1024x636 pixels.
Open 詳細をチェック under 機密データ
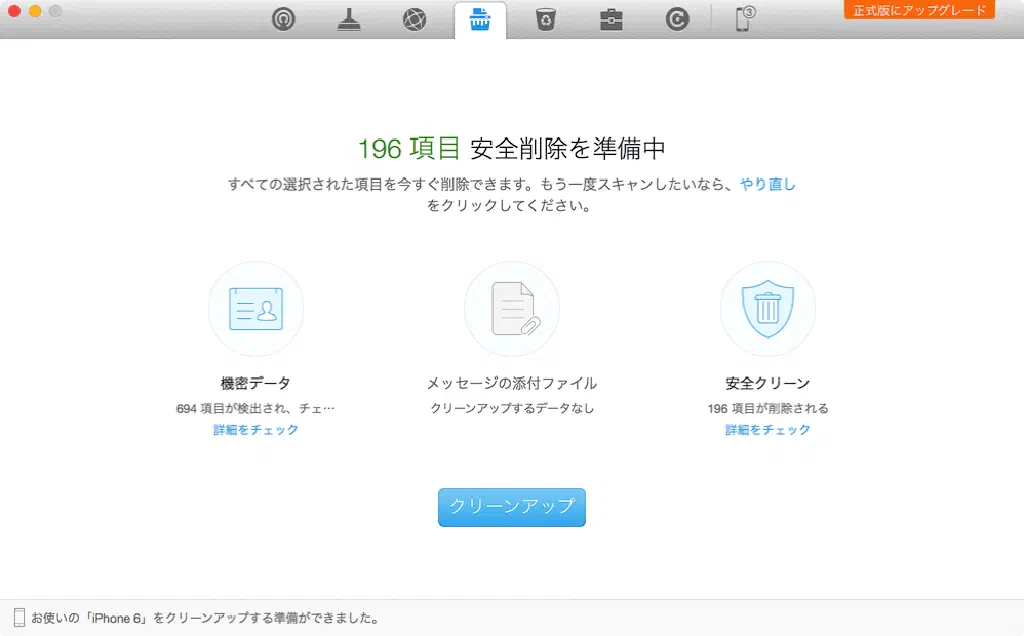pyautogui.click(x=256, y=430)
